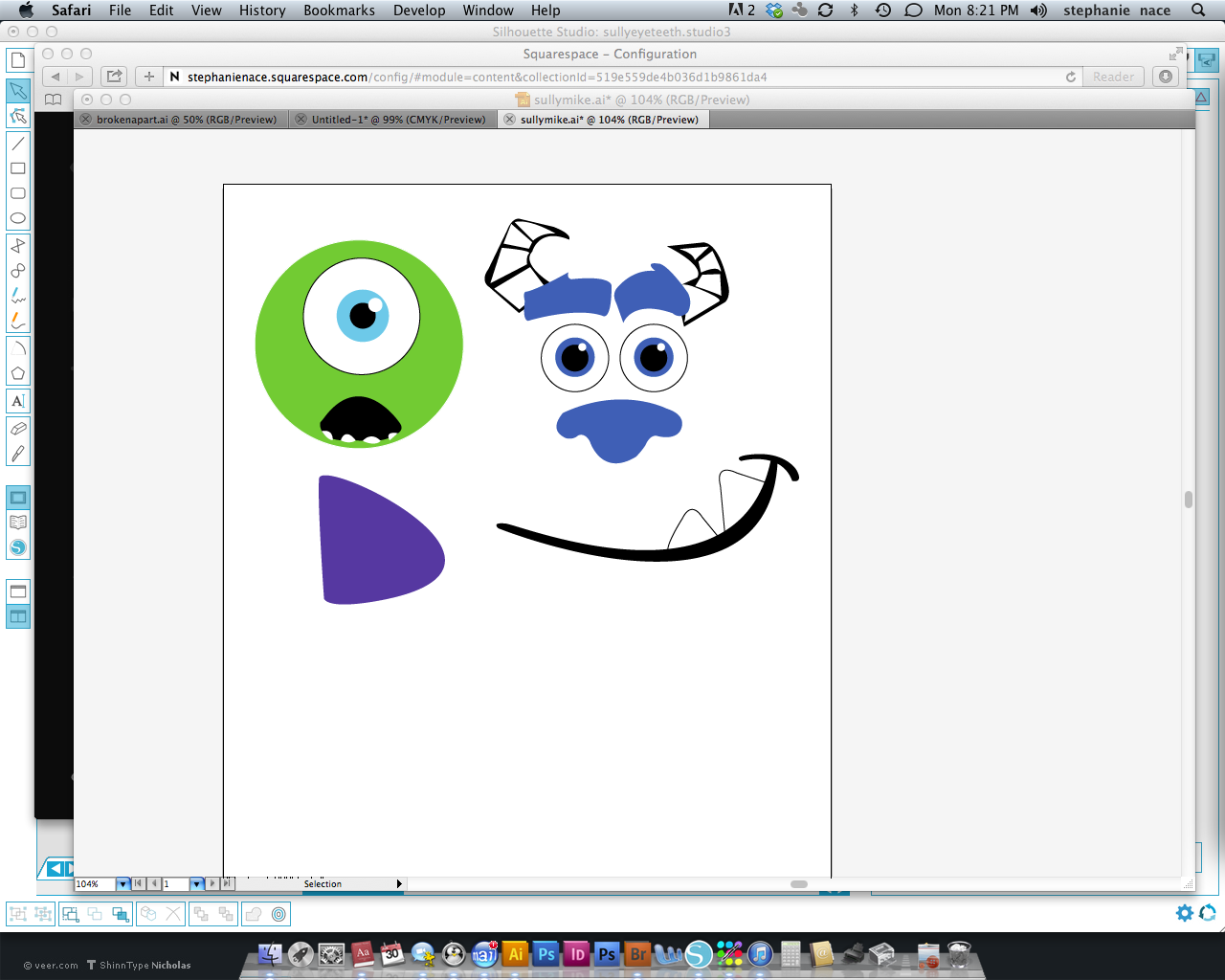Select the Edit Points tool

(x=18, y=116)
